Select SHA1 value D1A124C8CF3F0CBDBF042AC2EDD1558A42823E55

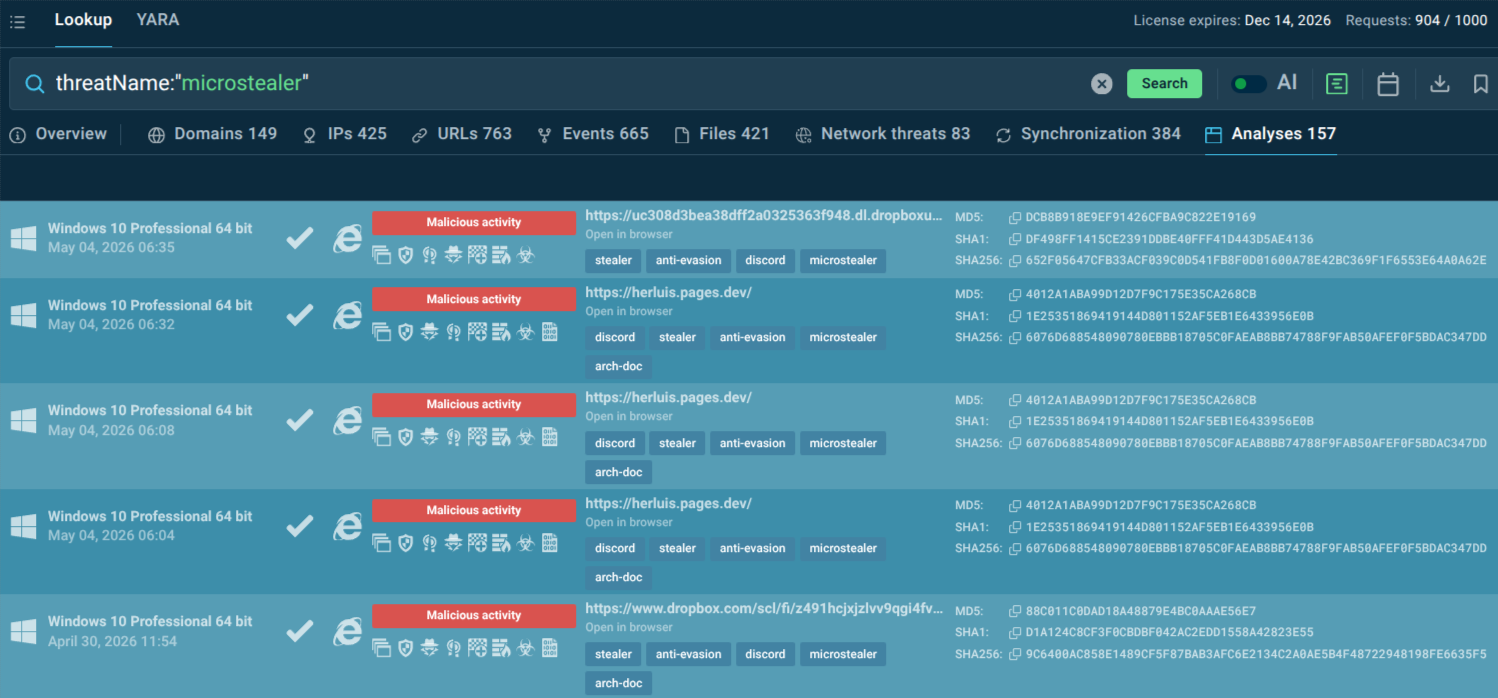1170,632
